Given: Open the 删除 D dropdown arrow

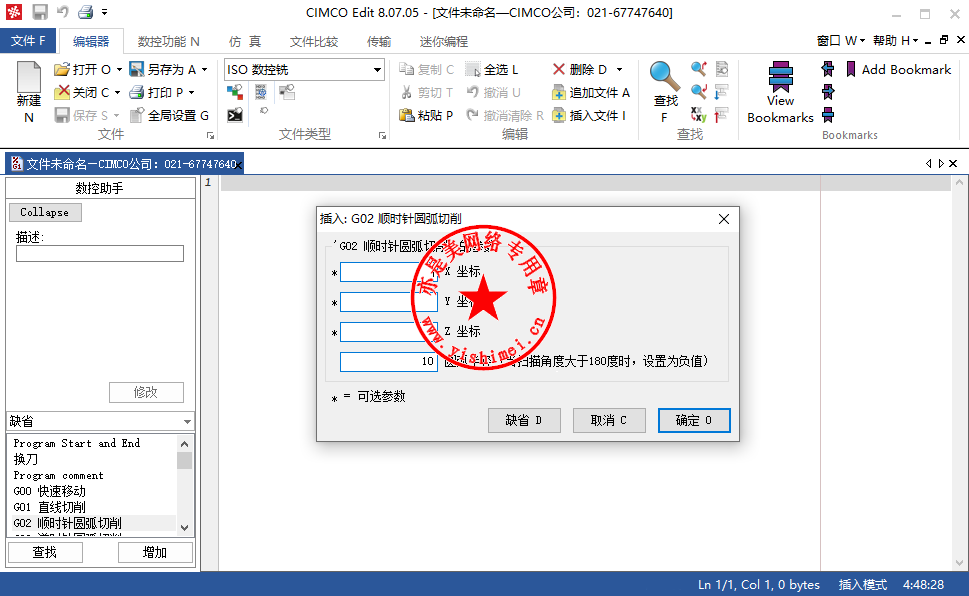Looking at the screenshot, I should coord(619,69).
